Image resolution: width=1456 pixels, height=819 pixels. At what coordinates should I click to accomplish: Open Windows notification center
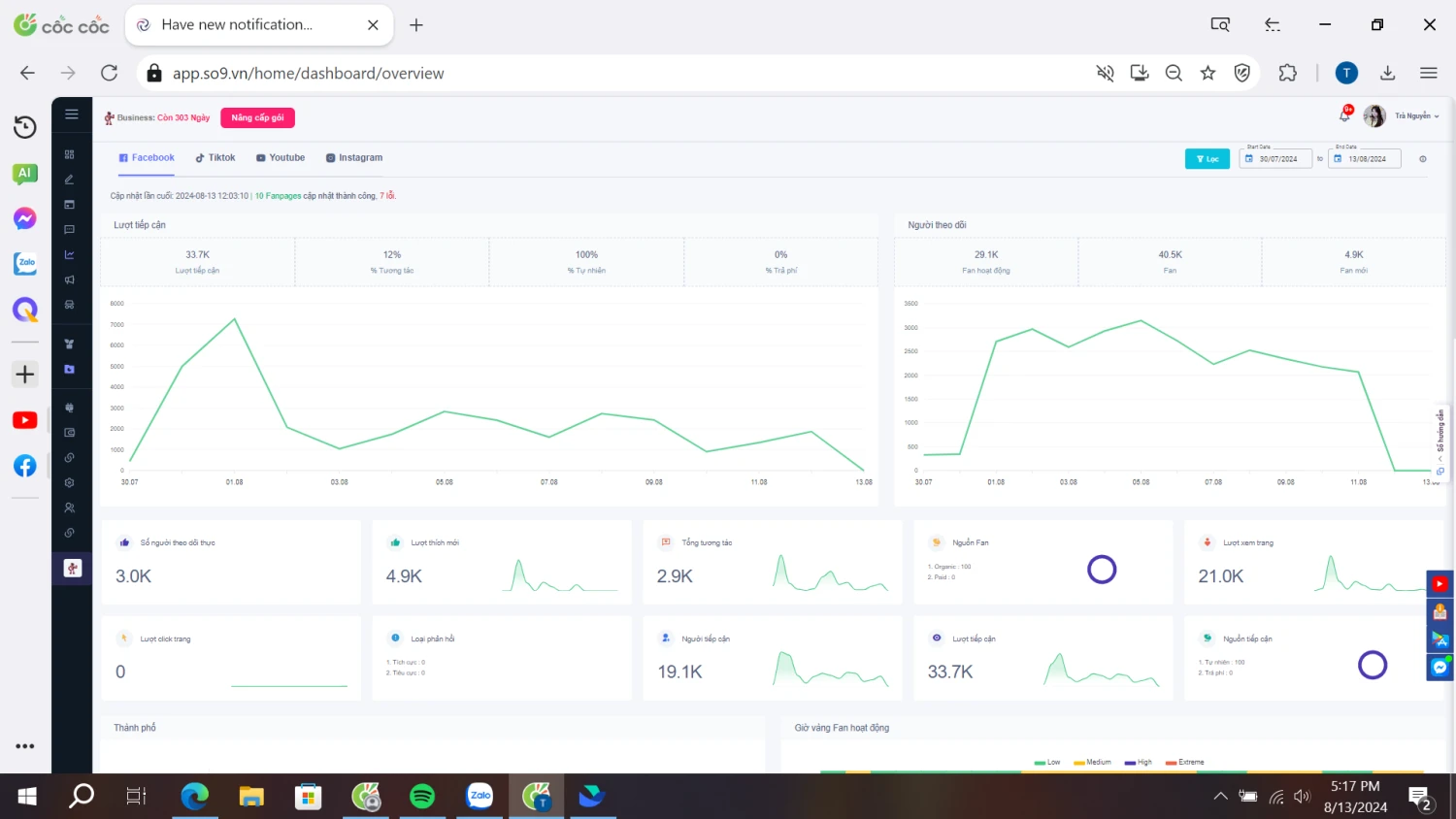point(1421,798)
